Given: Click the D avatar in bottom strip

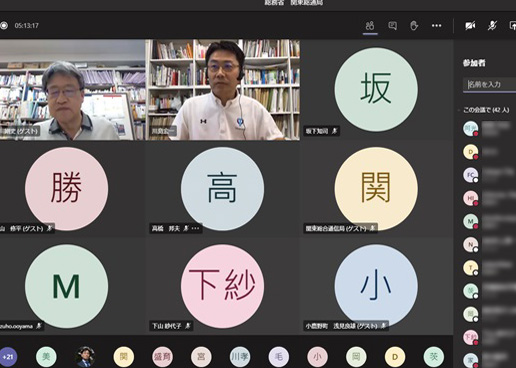Looking at the screenshot, I should 395,357.
